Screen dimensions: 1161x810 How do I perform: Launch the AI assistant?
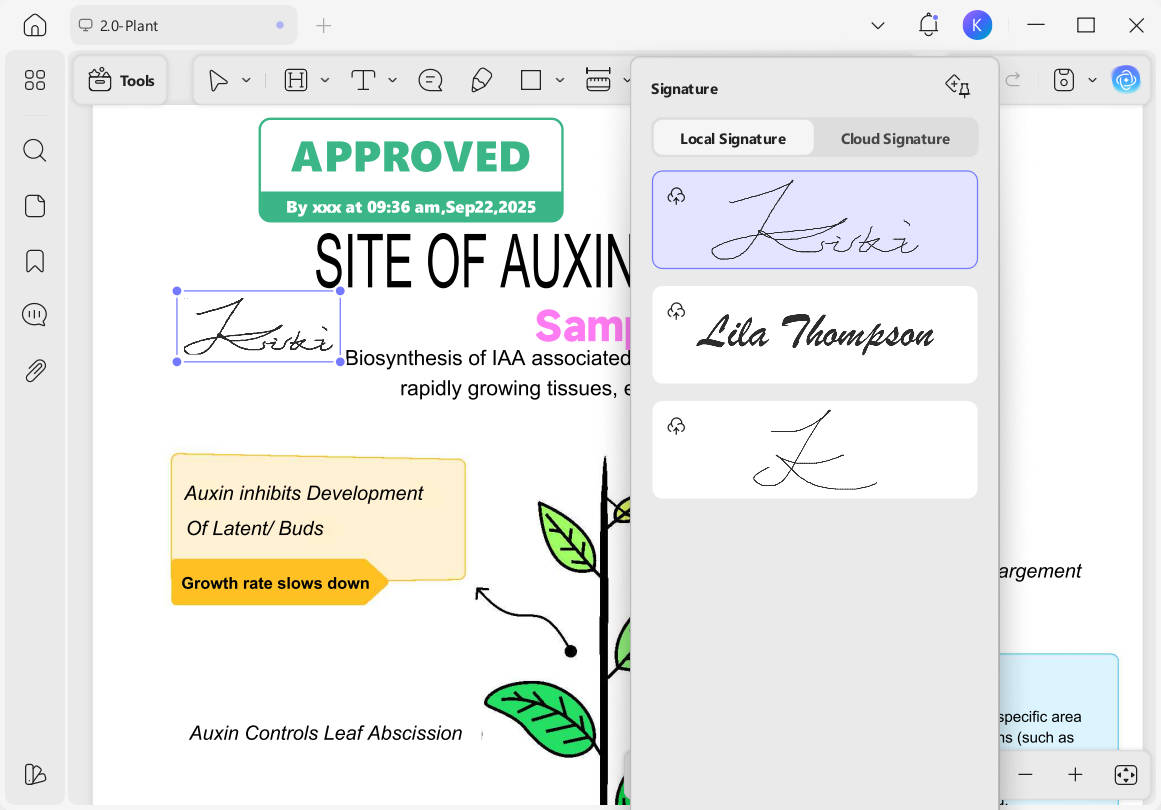tap(1126, 79)
